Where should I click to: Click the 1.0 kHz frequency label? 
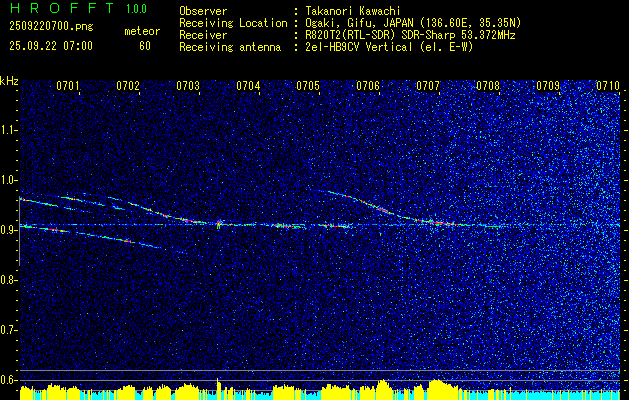[9, 180]
